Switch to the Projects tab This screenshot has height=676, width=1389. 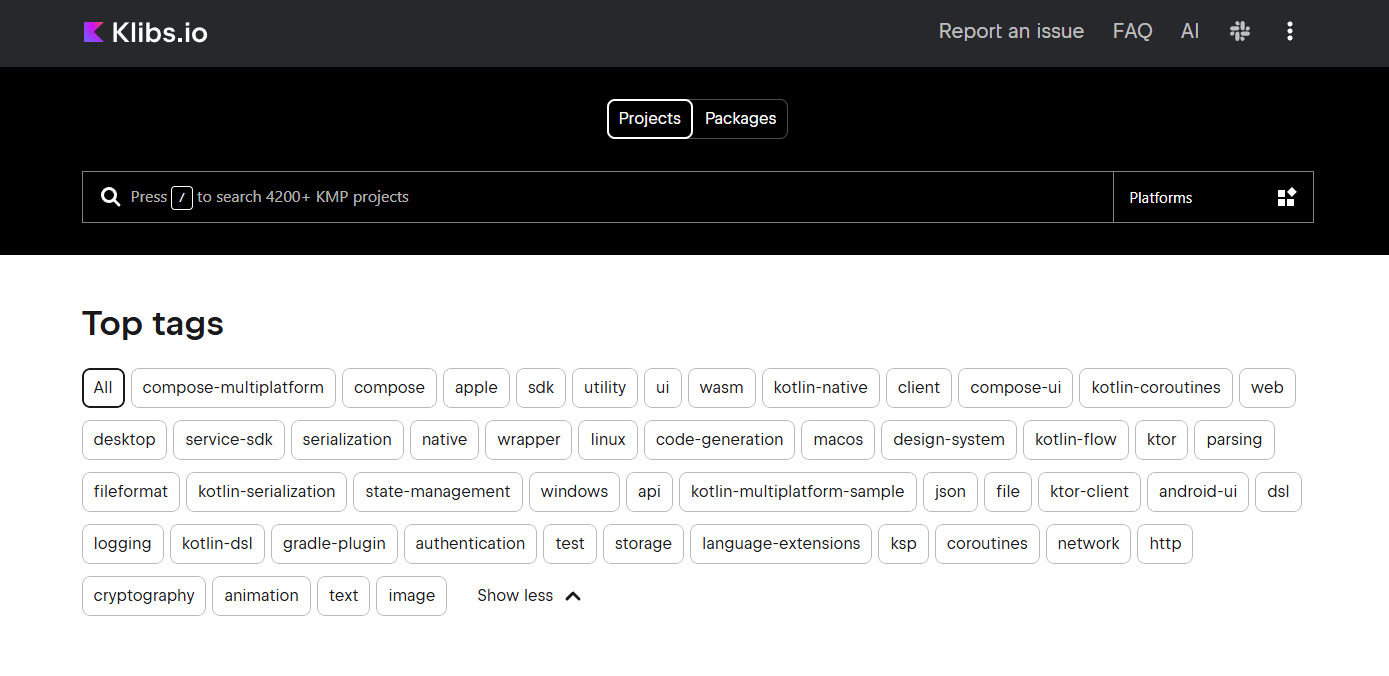650,119
